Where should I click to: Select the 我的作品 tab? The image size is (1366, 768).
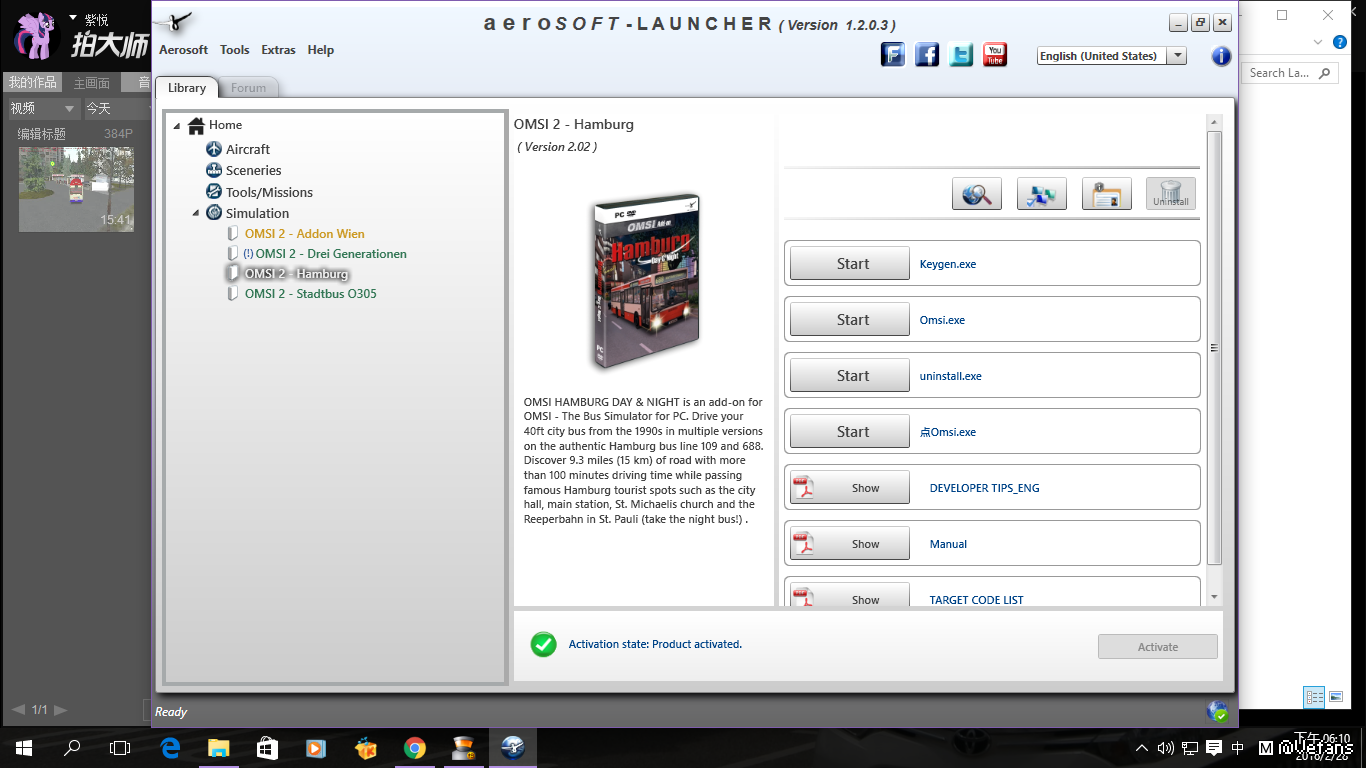[x=33, y=83]
